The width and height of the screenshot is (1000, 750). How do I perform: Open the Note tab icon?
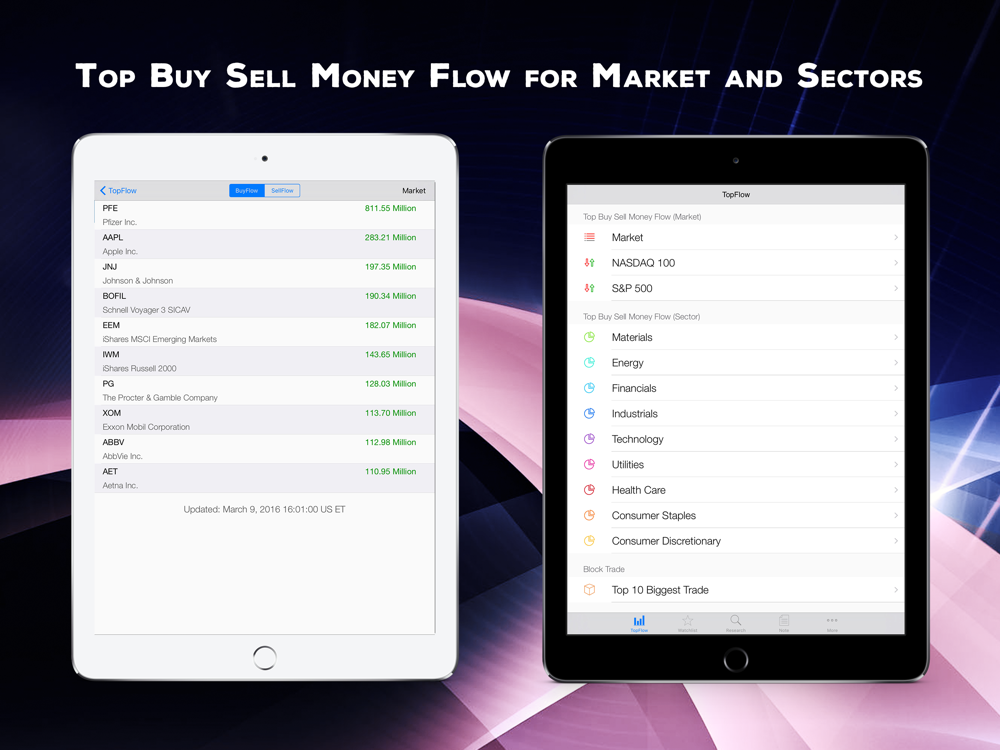[x=784, y=623]
